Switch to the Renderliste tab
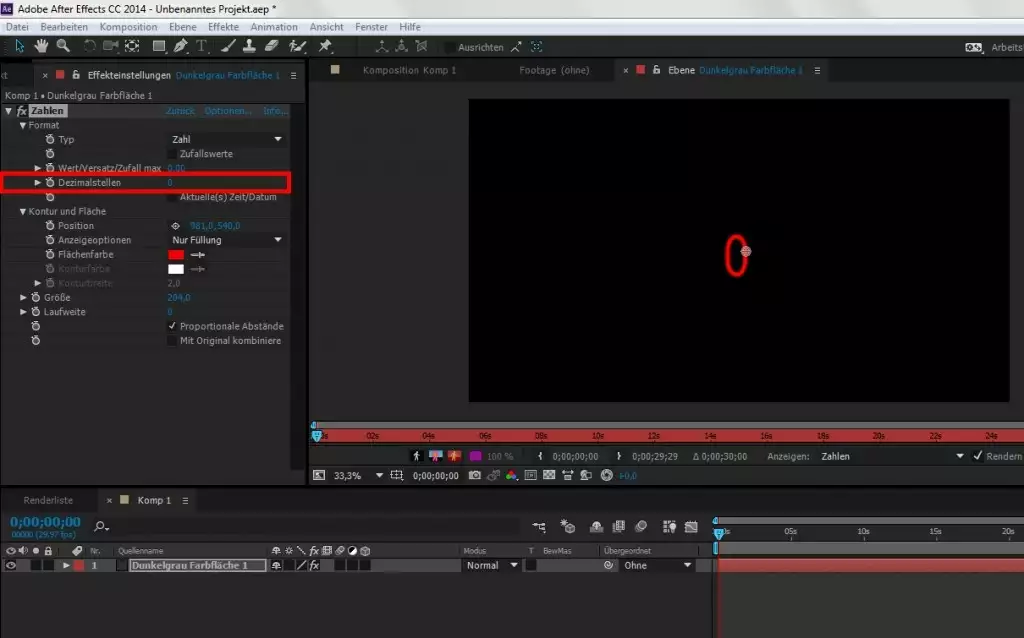Image resolution: width=1024 pixels, height=638 pixels. [x=48, y=500]
